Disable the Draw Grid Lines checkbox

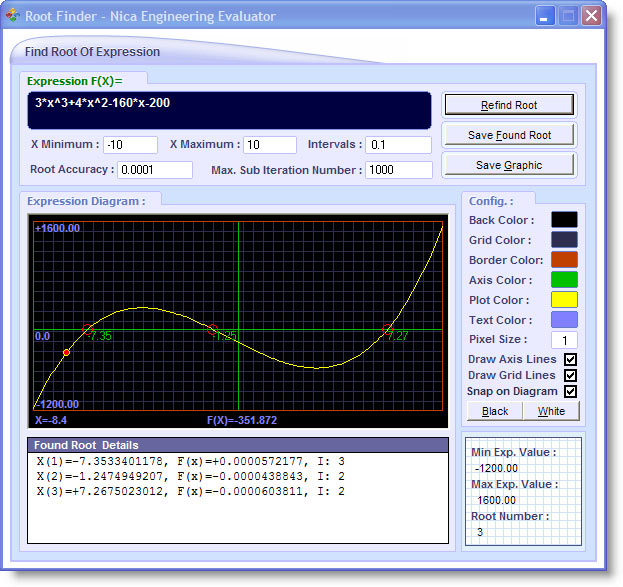[x=571, y=375]
